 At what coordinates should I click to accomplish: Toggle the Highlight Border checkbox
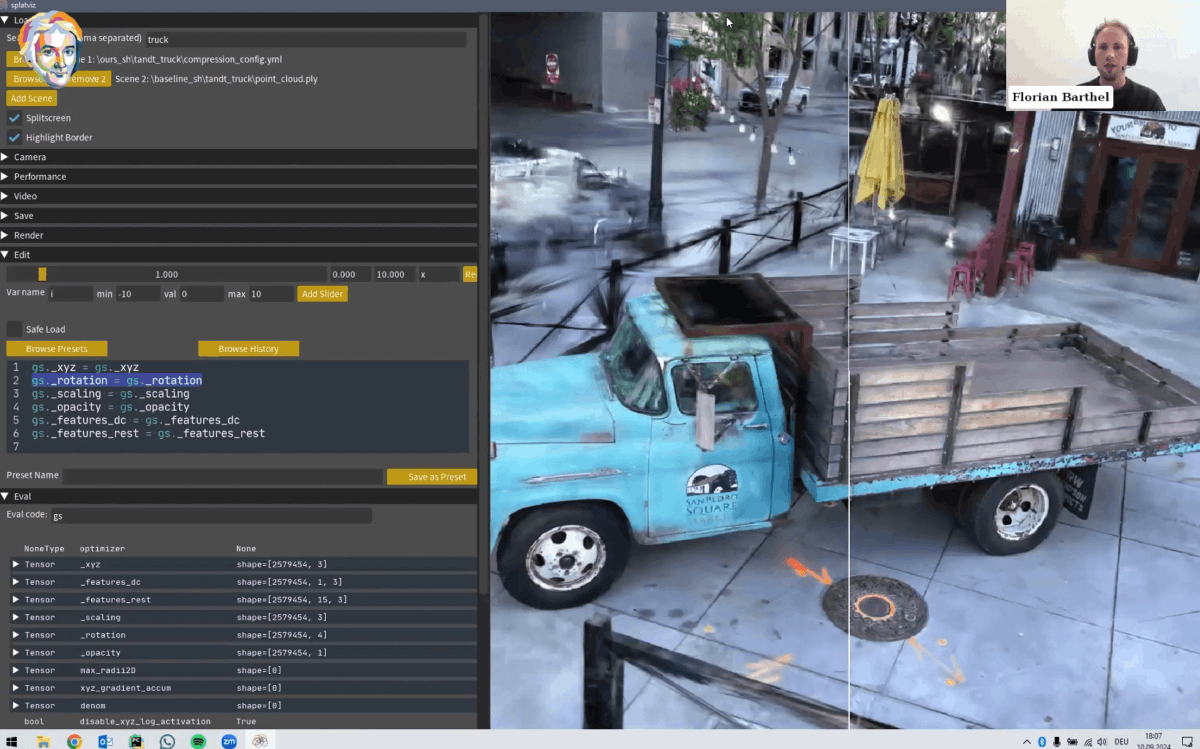[14, 137]
